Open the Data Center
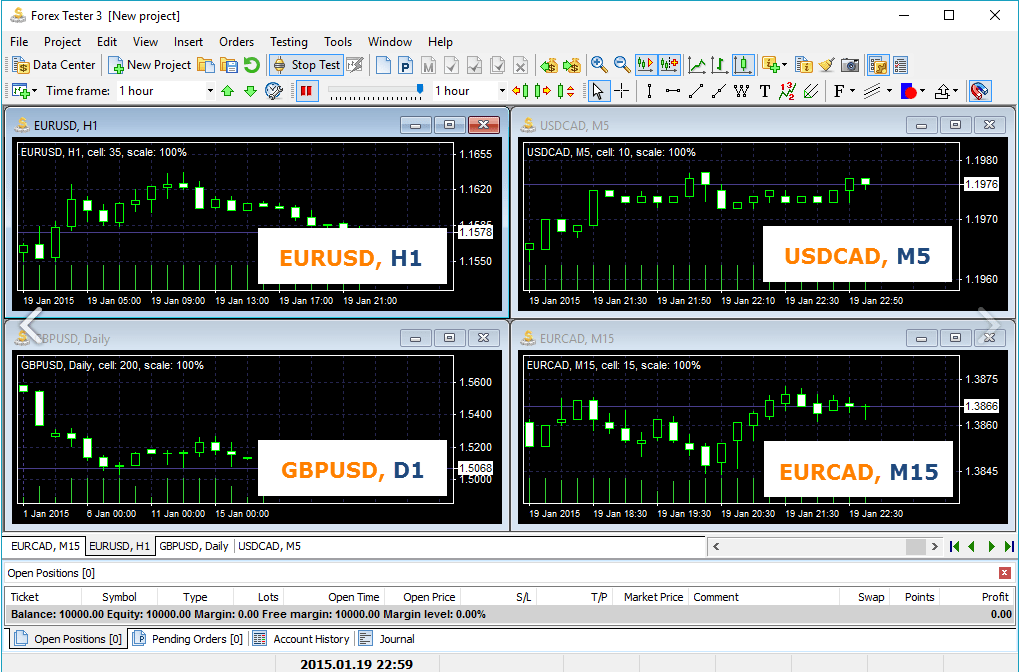The width and height of the screenshot is (1019, 672). 54,65
